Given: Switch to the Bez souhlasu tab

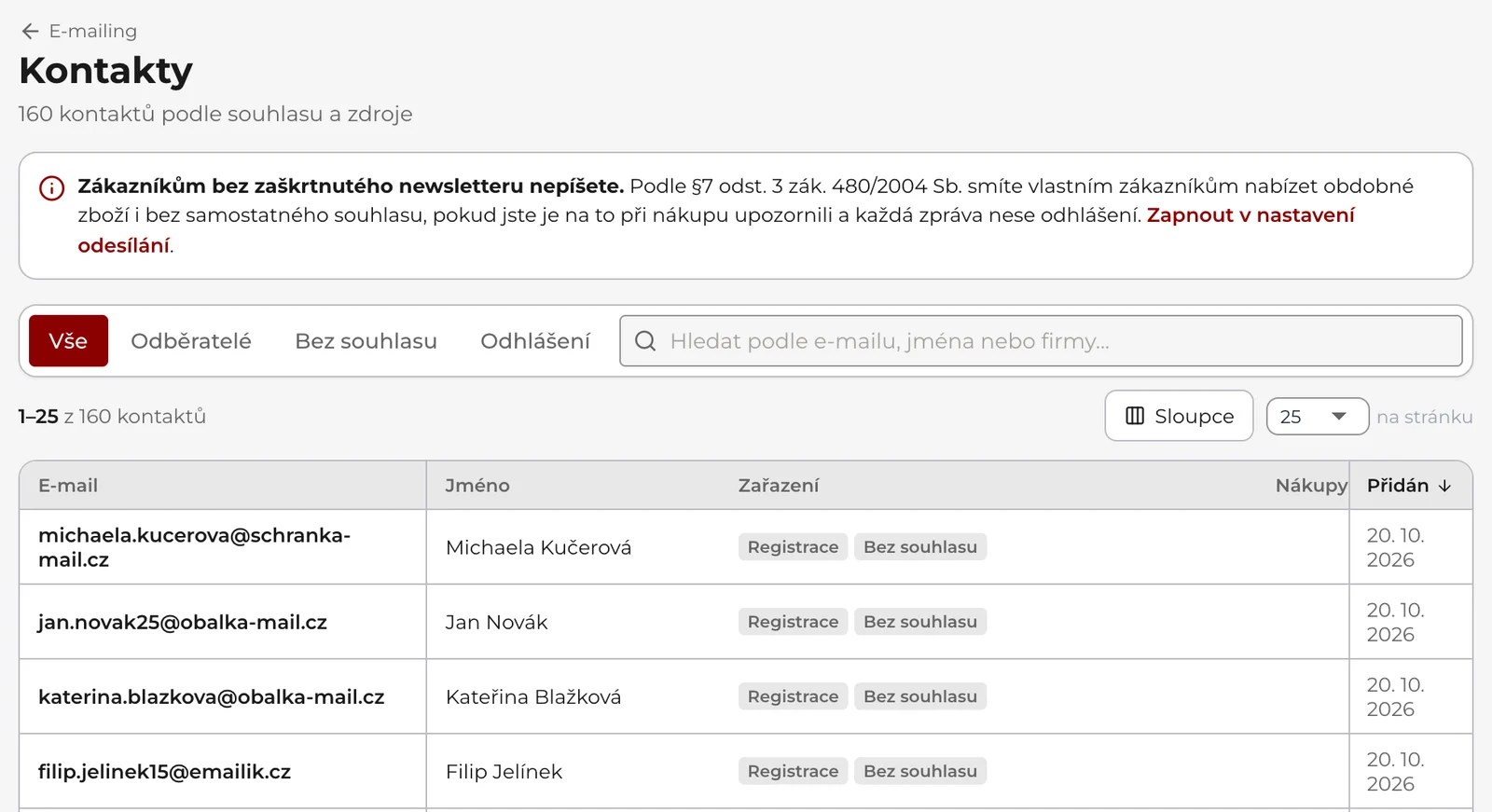Looking at the screenshot, I should point(366,341).
